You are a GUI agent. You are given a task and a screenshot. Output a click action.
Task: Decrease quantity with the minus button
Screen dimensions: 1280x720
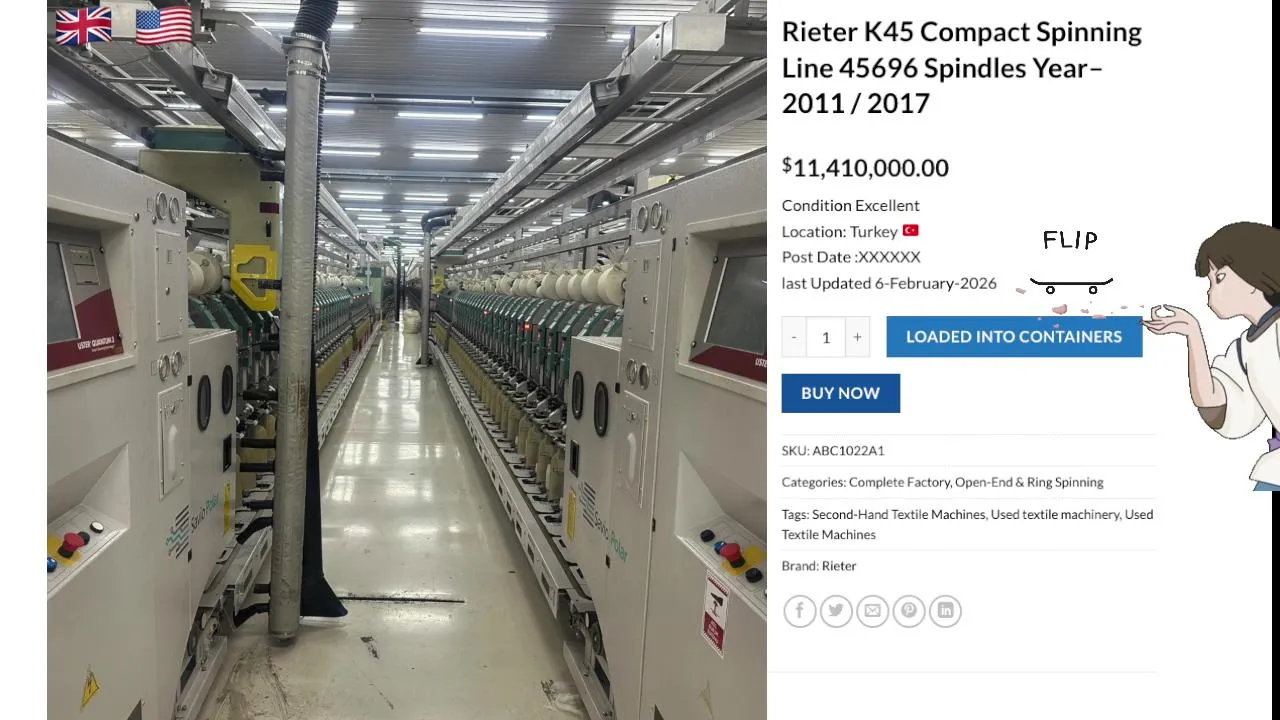[794, 337]
